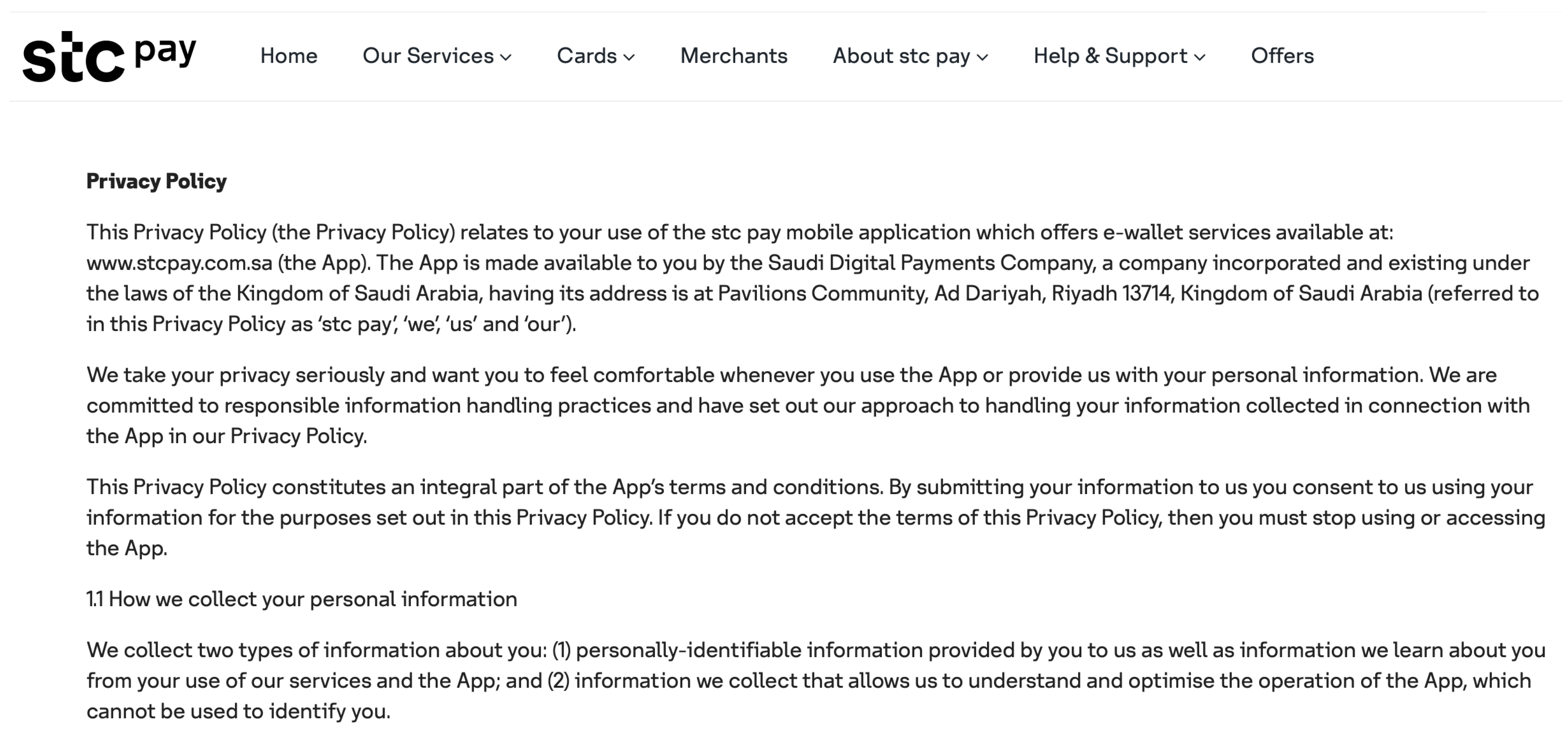
Task: Click the 1.1 How we collect heading
Action: [x=301, y=600]
